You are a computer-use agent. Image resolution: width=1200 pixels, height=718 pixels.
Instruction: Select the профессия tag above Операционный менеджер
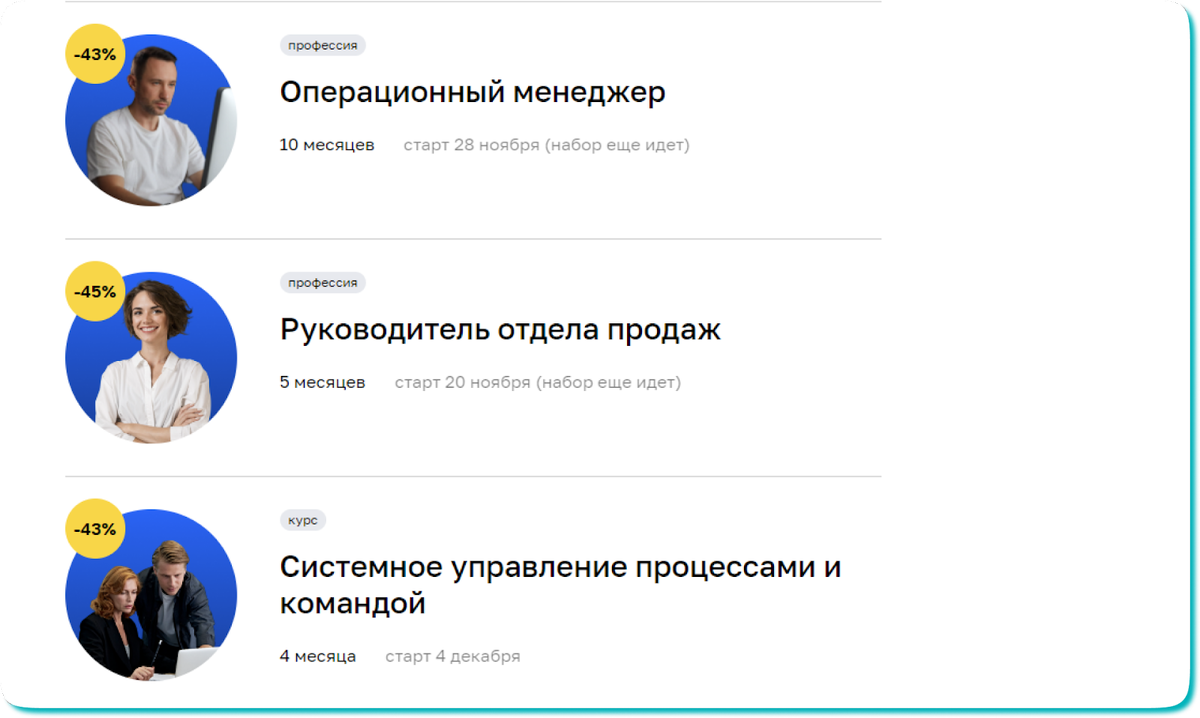(x=324, y=45)
